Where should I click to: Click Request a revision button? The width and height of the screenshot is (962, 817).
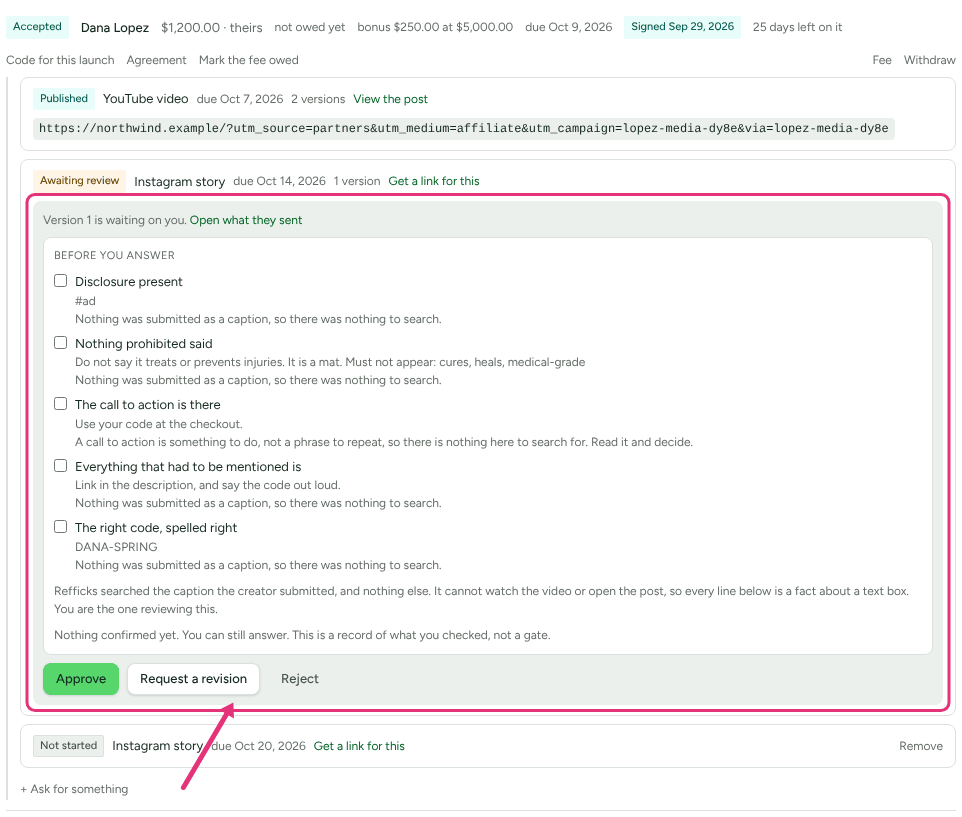tap(193, 679)
